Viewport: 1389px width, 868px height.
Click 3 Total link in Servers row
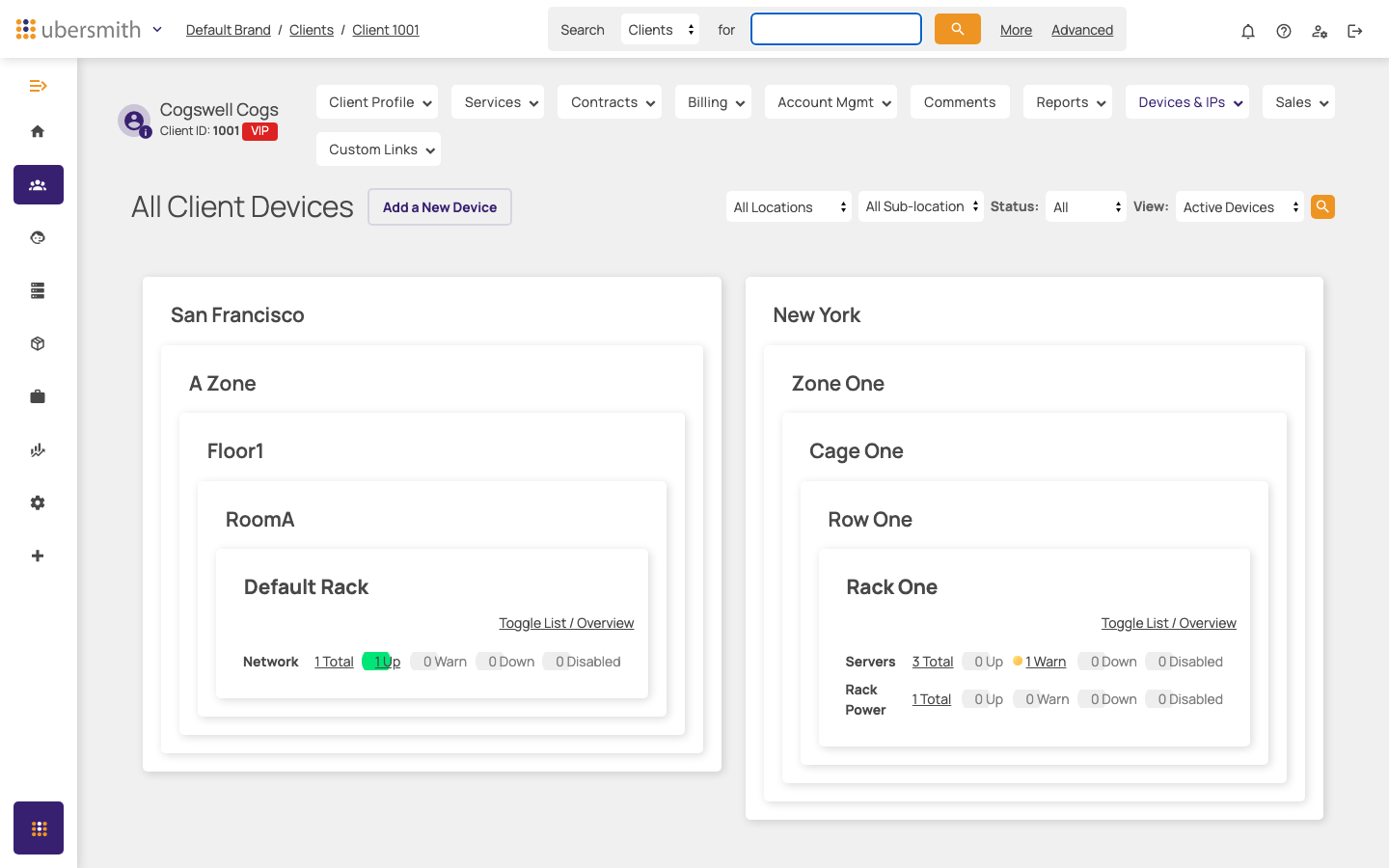933,662
